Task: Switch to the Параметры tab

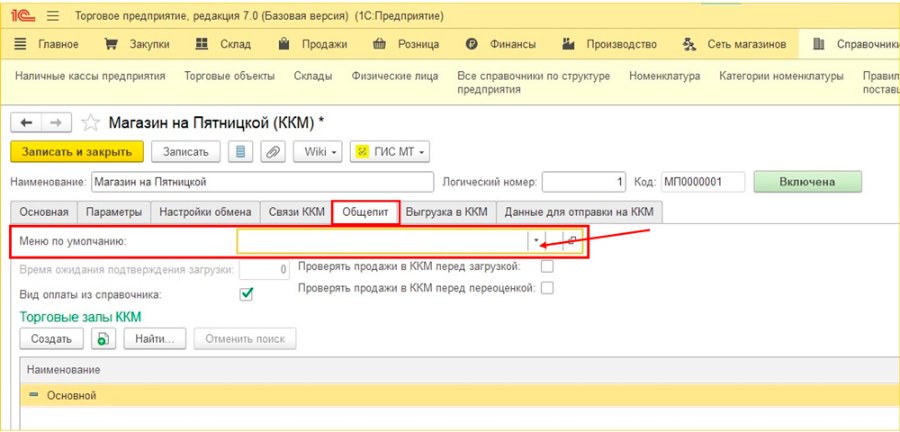Action: (x=114, y=212)
